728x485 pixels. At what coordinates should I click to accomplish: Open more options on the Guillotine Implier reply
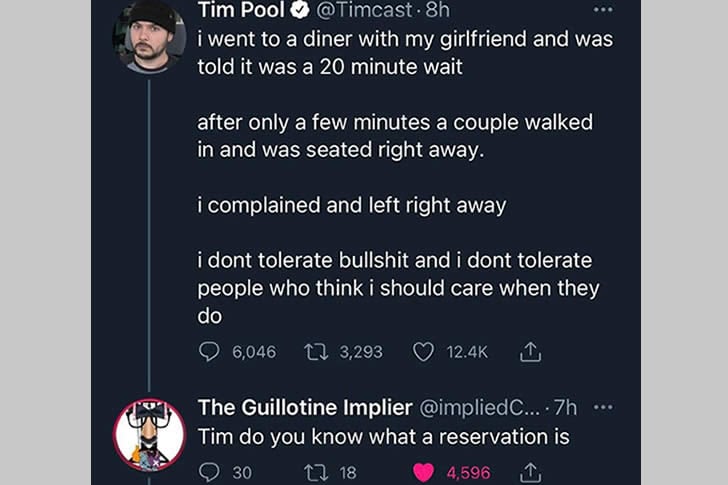click(601, 407)
